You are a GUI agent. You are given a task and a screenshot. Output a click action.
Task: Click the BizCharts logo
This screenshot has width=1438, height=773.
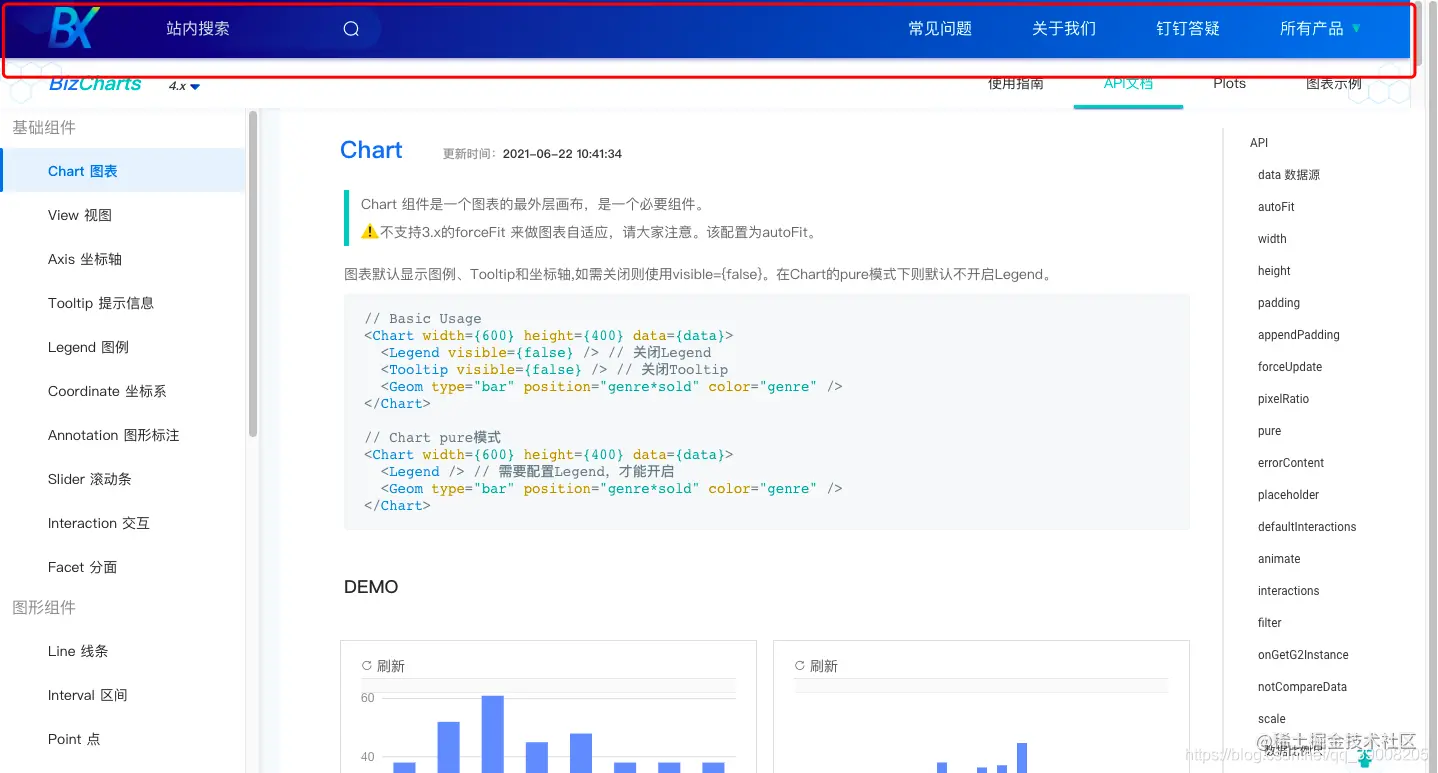[x=94, y=84]
